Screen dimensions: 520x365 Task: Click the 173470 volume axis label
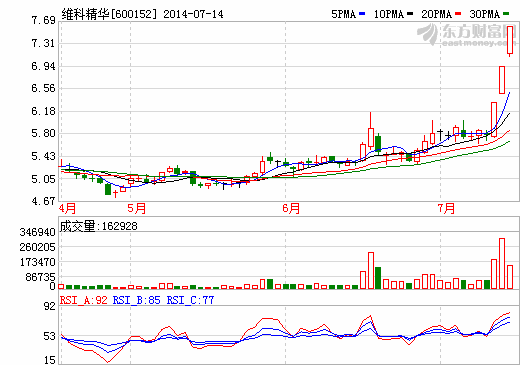click(38, 262)
